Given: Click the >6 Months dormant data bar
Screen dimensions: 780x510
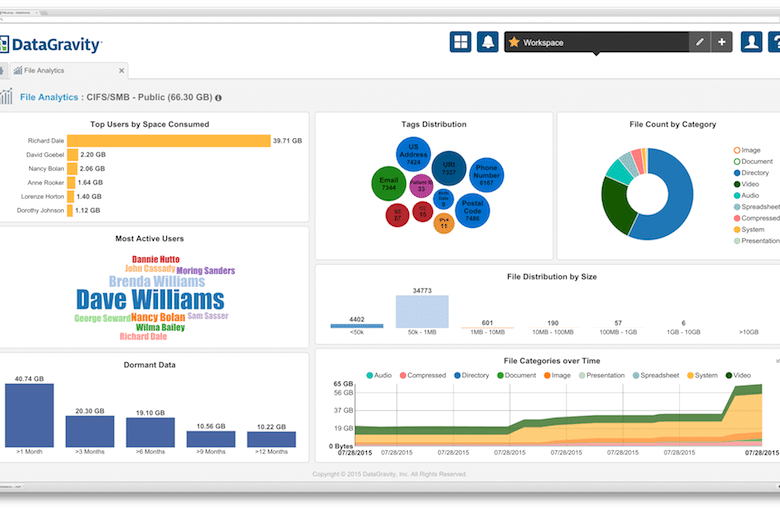Looking at the screenshot, I should click(x=150, y=432).
